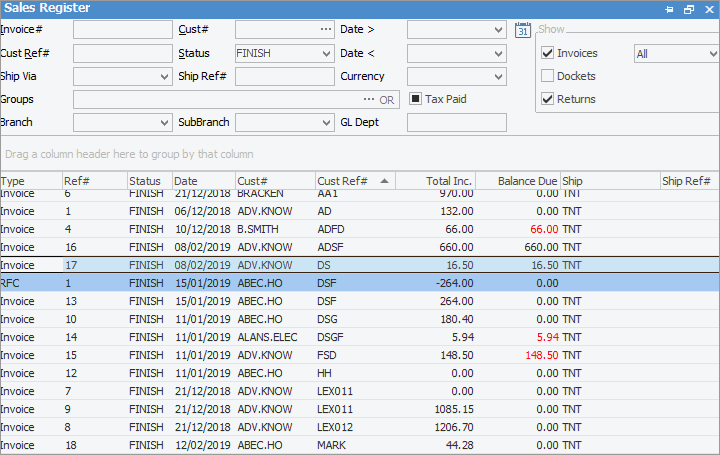Click the Groups ellipsis lookup button
This screenshot has height=455, width=720.
coord(368,100)
